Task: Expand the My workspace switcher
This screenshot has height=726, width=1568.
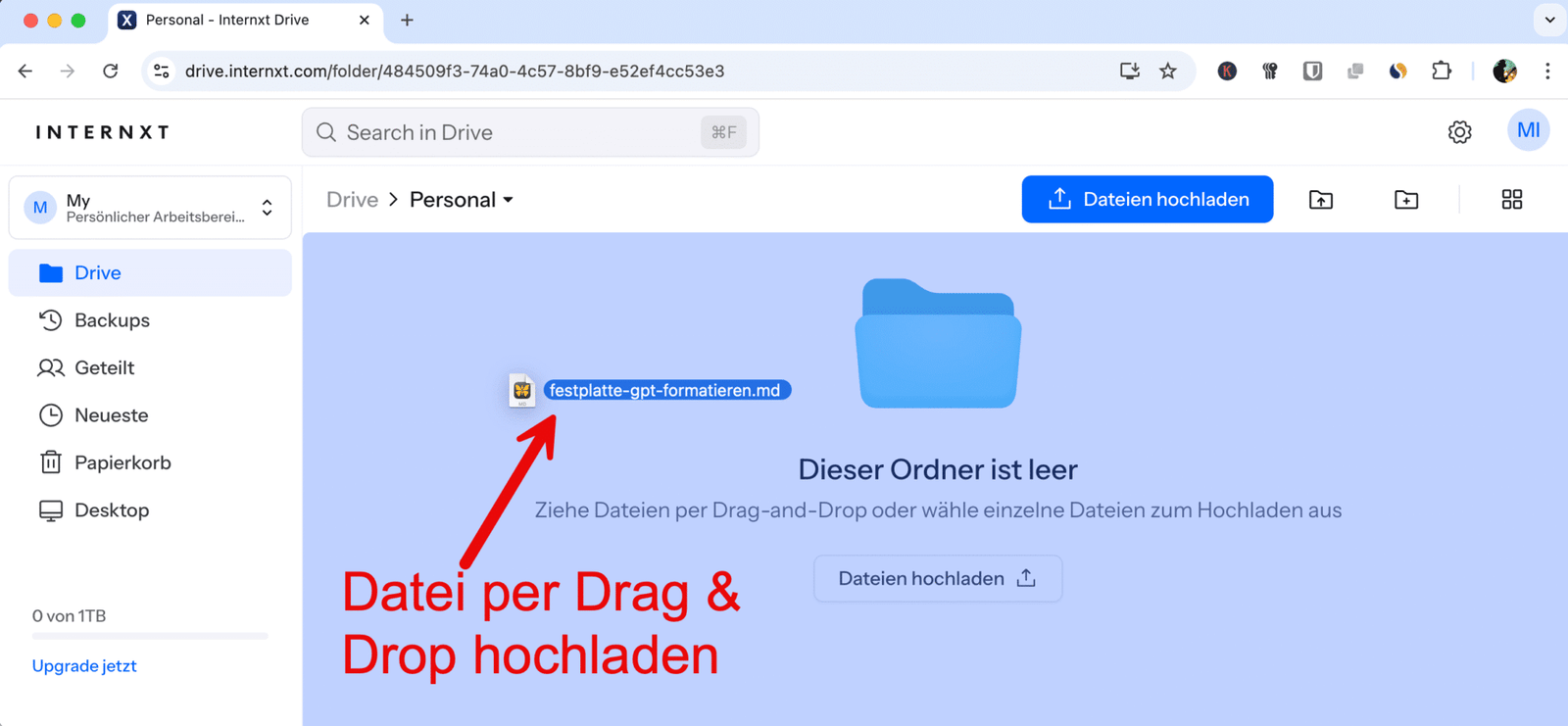Action: [x=150, y=208]
